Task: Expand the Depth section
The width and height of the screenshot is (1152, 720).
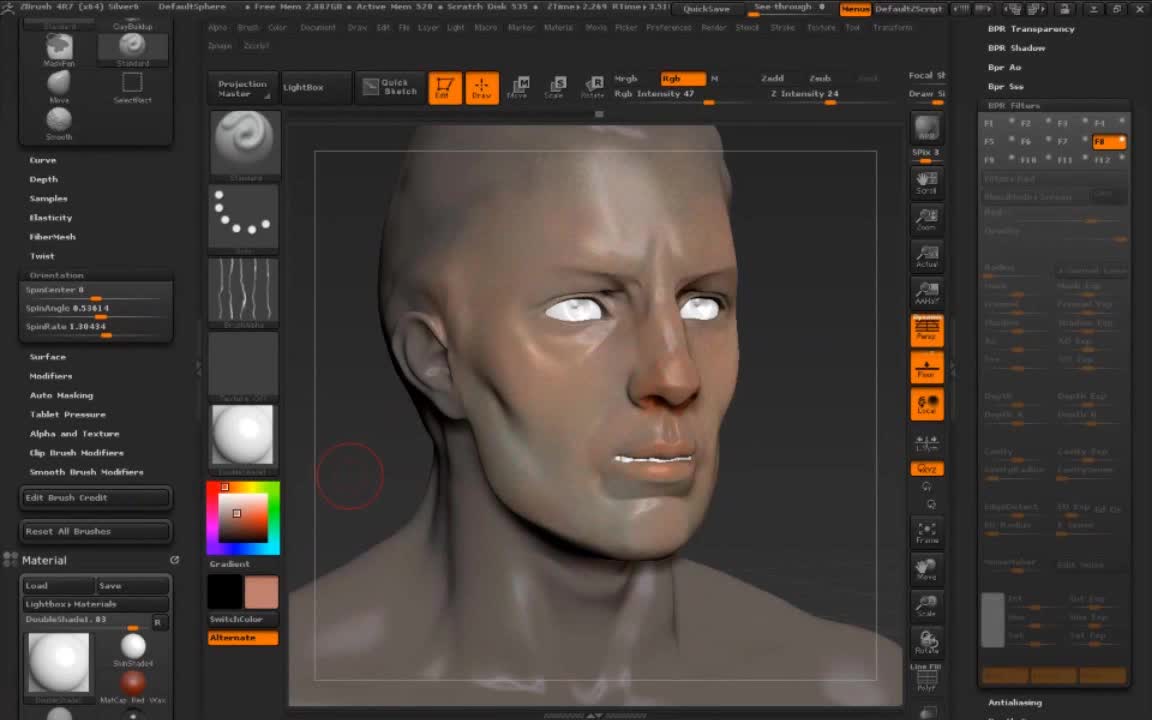Action: [43, 179]
